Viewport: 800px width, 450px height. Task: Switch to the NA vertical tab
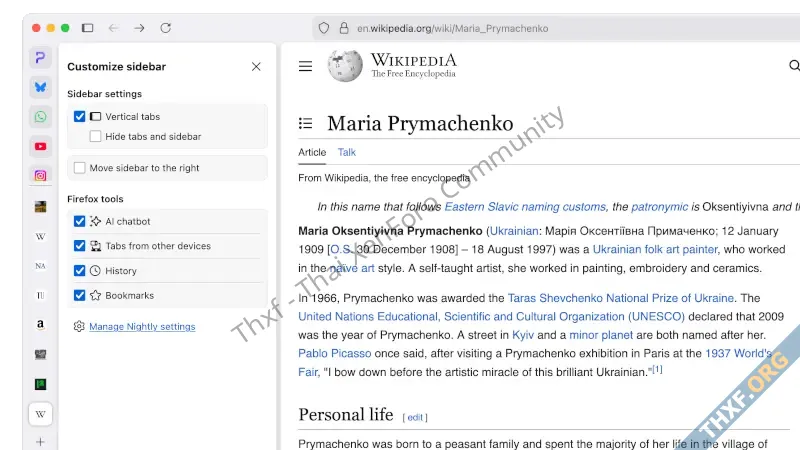click(x=40, y=266)
